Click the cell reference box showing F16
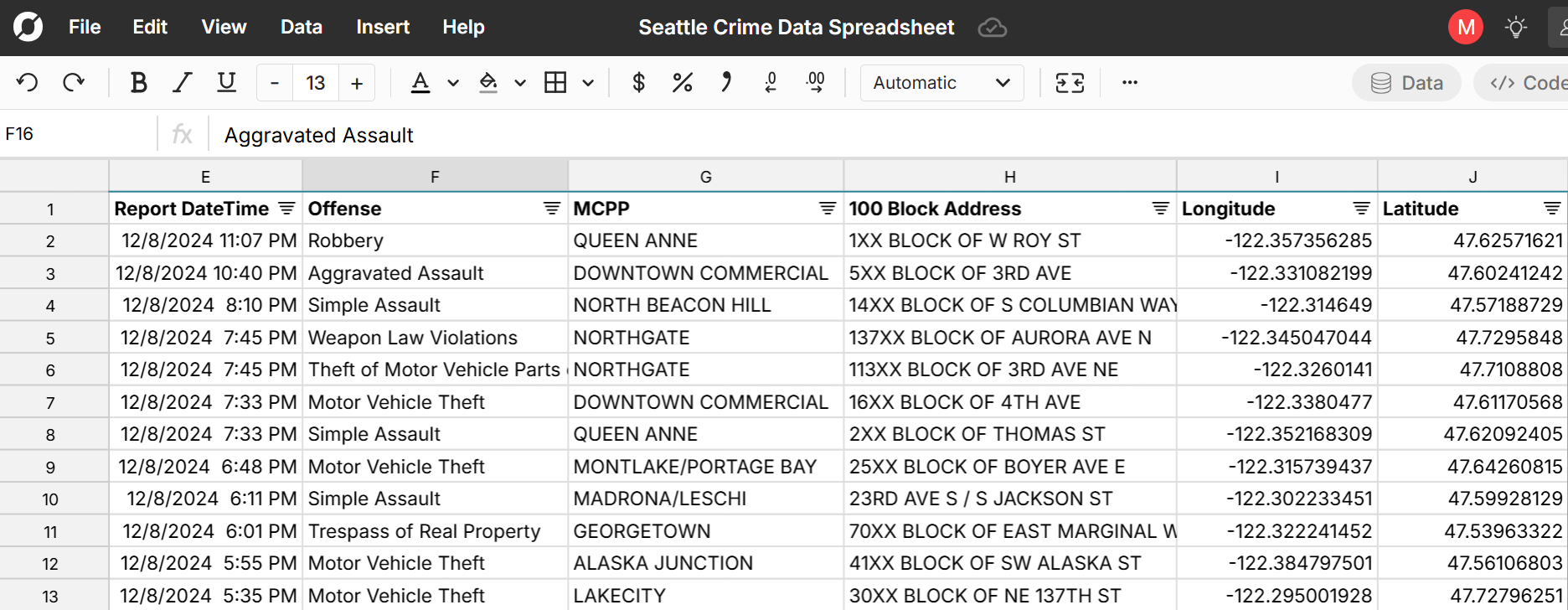Screen dimensions: 1568x610 click(77, 134)
